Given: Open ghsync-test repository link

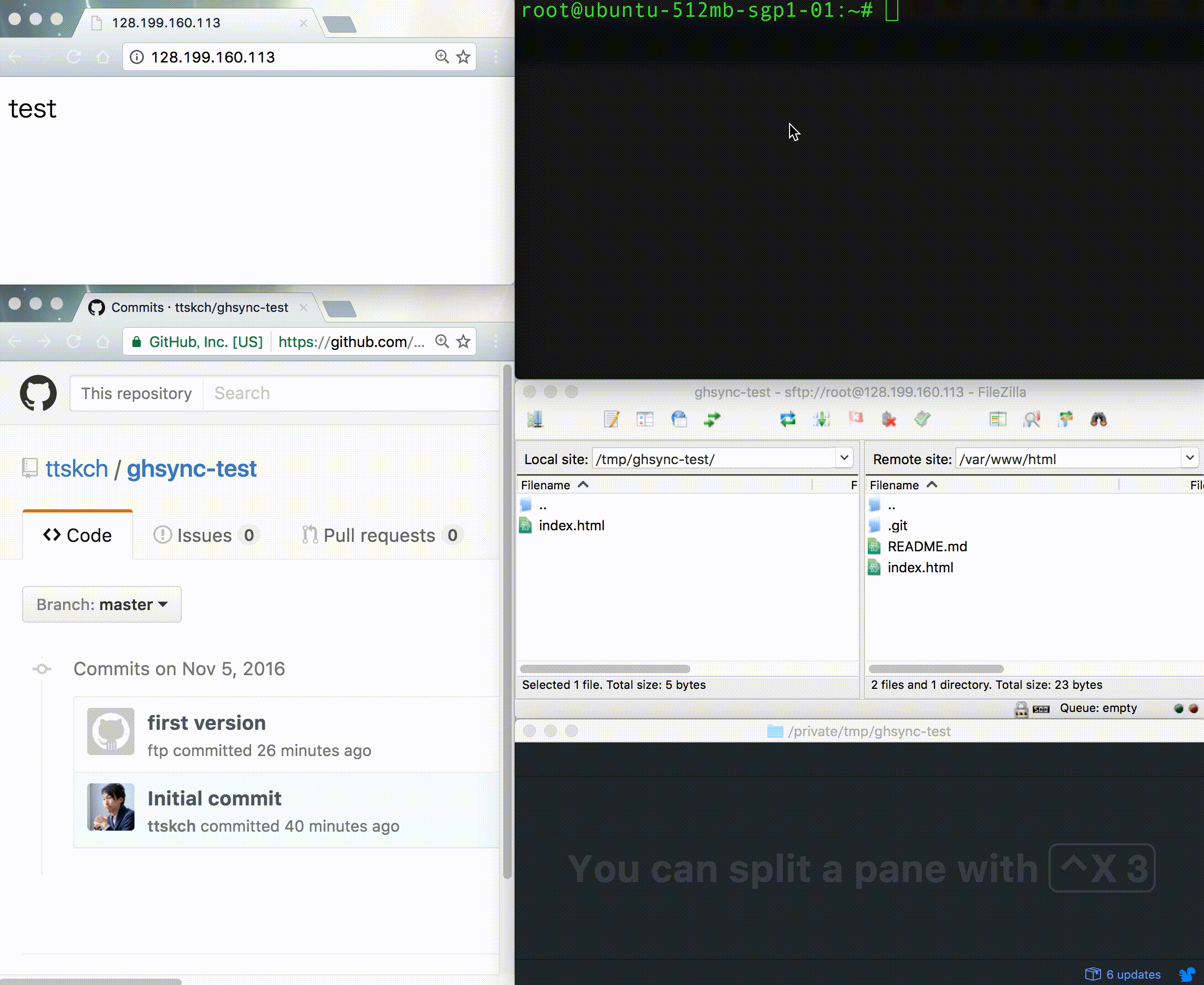Looking at the screenshot, I should (191, 469).
